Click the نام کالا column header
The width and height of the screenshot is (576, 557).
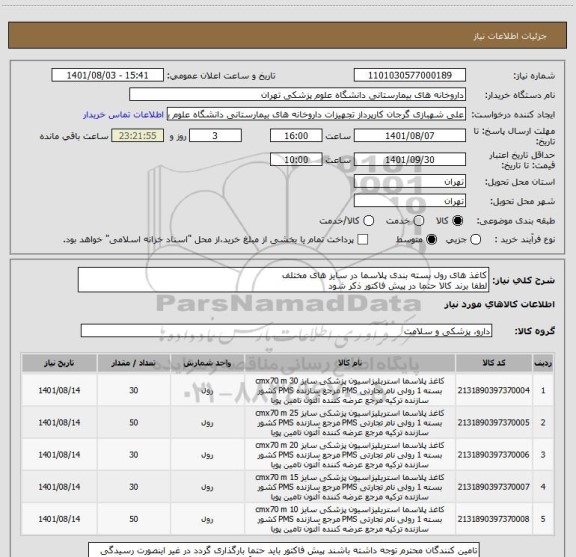point(350,363)
